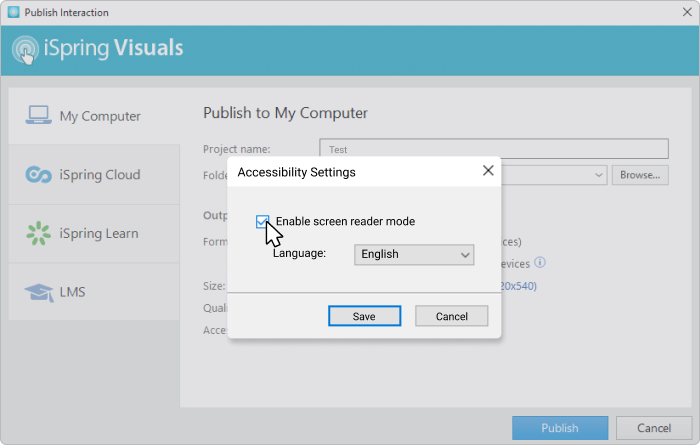Click the Enable screen reader mode label

345,221
